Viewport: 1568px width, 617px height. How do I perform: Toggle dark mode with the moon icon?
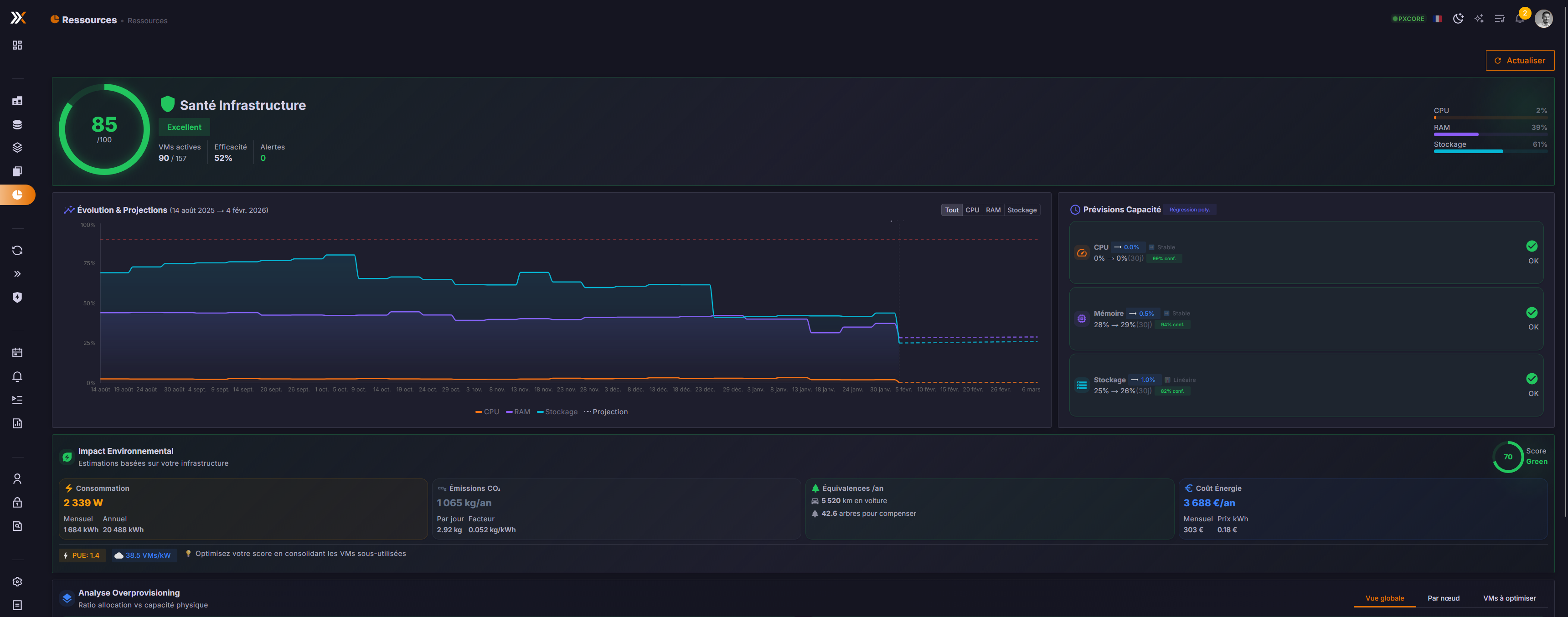1458,19
